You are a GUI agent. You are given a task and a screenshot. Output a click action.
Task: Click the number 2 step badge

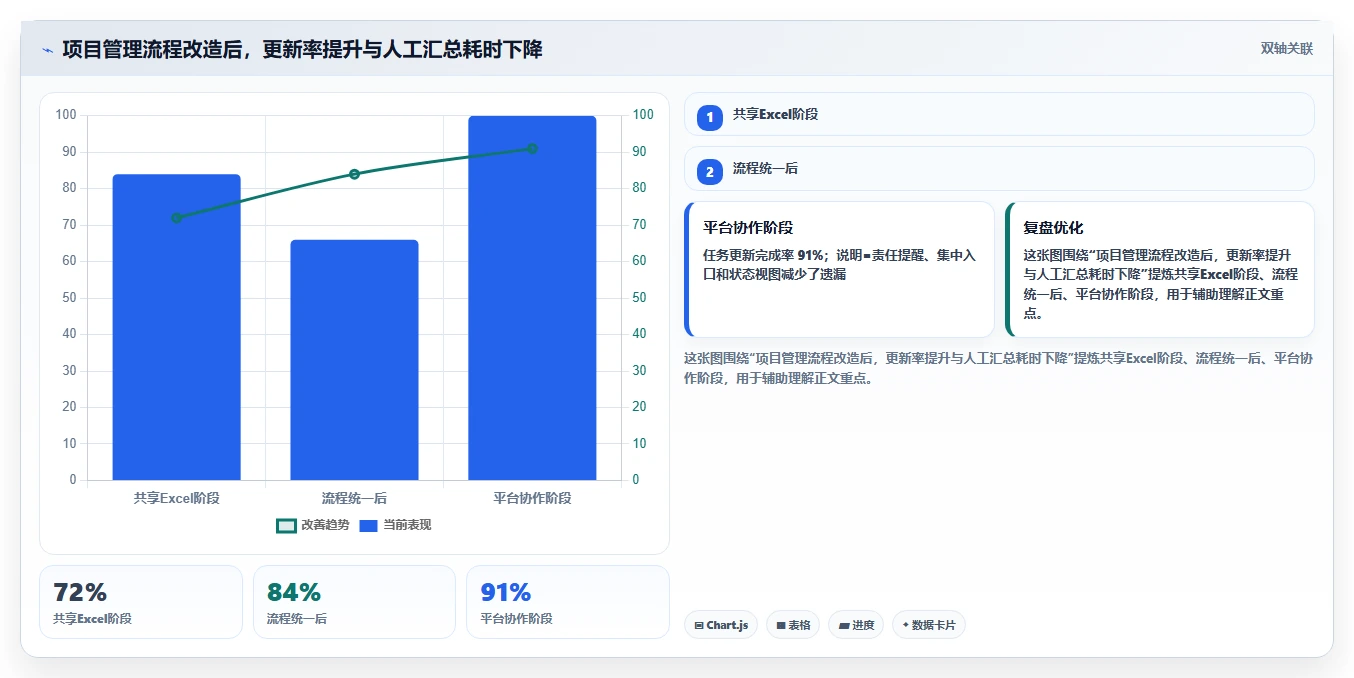click(x=710, y=172)
